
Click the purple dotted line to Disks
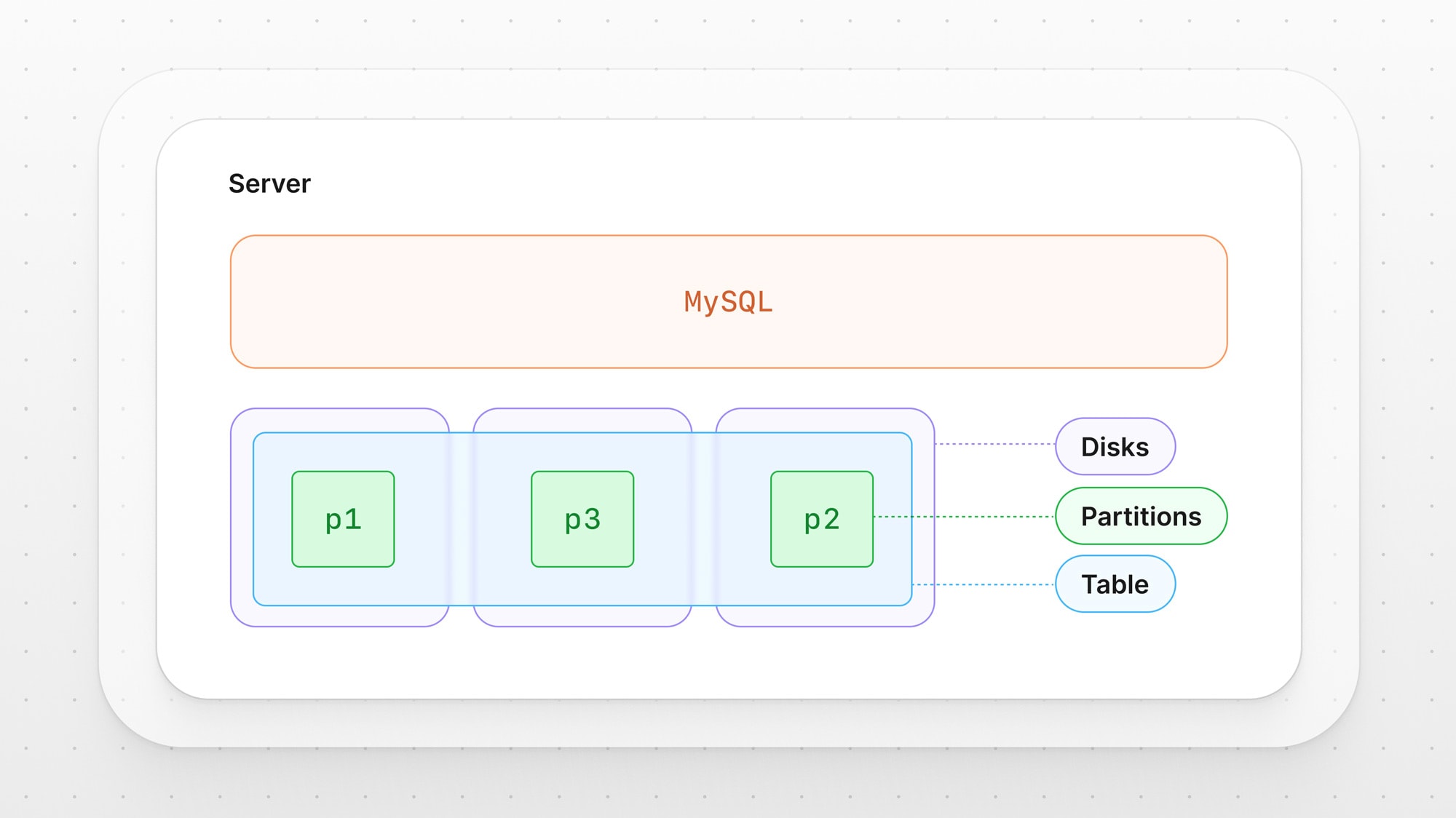(994, 444)
